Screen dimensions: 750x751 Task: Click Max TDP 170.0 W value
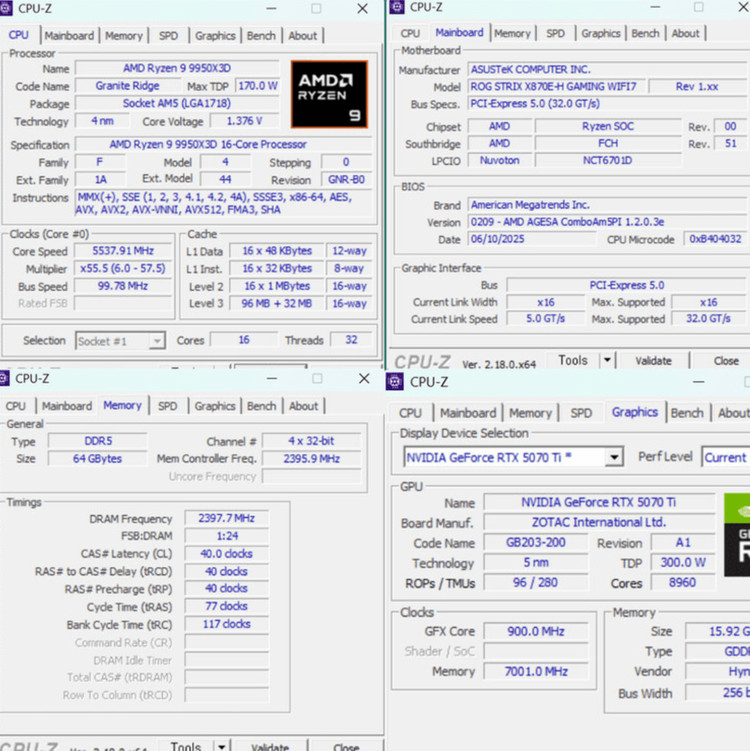258,86
